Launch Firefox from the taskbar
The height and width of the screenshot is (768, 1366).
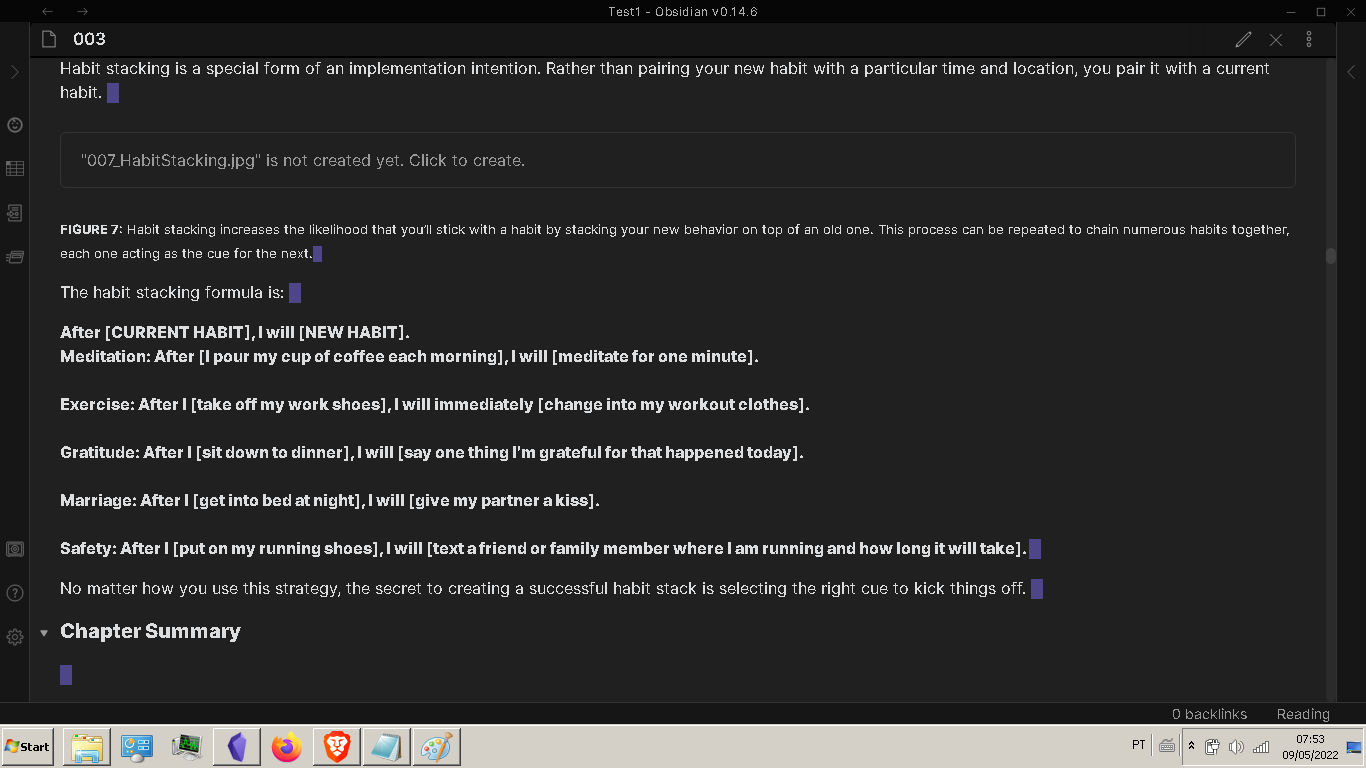click(287, 747)
